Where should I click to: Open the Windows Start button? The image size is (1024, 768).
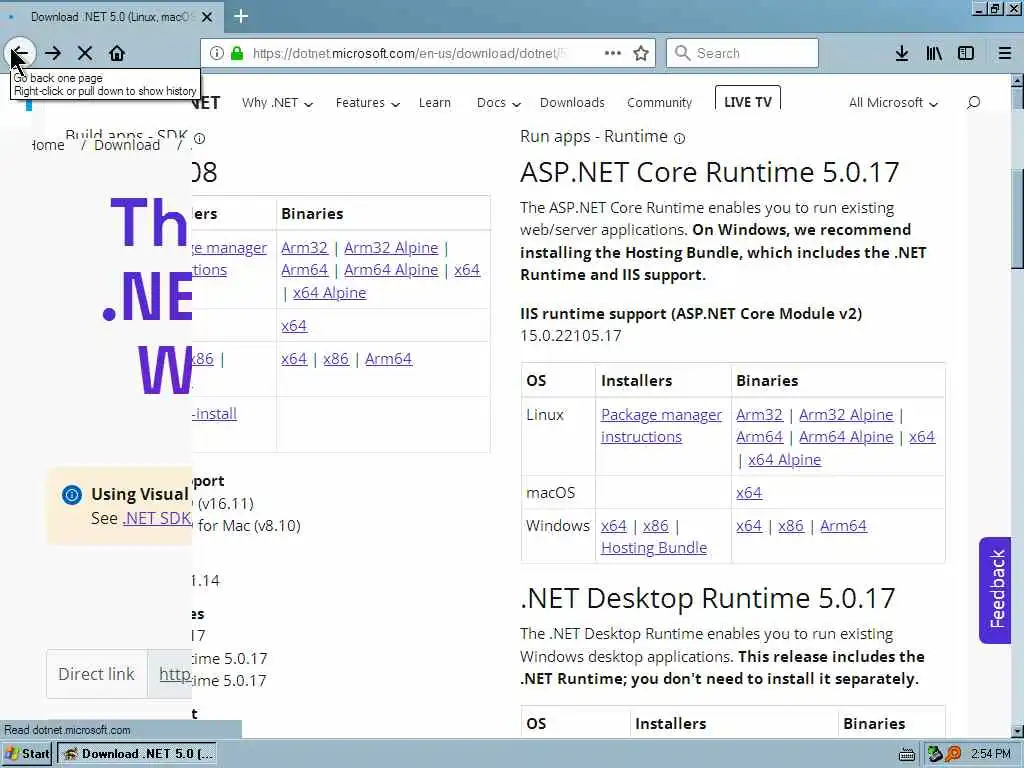pyautogui.click(x=27, y=754)
